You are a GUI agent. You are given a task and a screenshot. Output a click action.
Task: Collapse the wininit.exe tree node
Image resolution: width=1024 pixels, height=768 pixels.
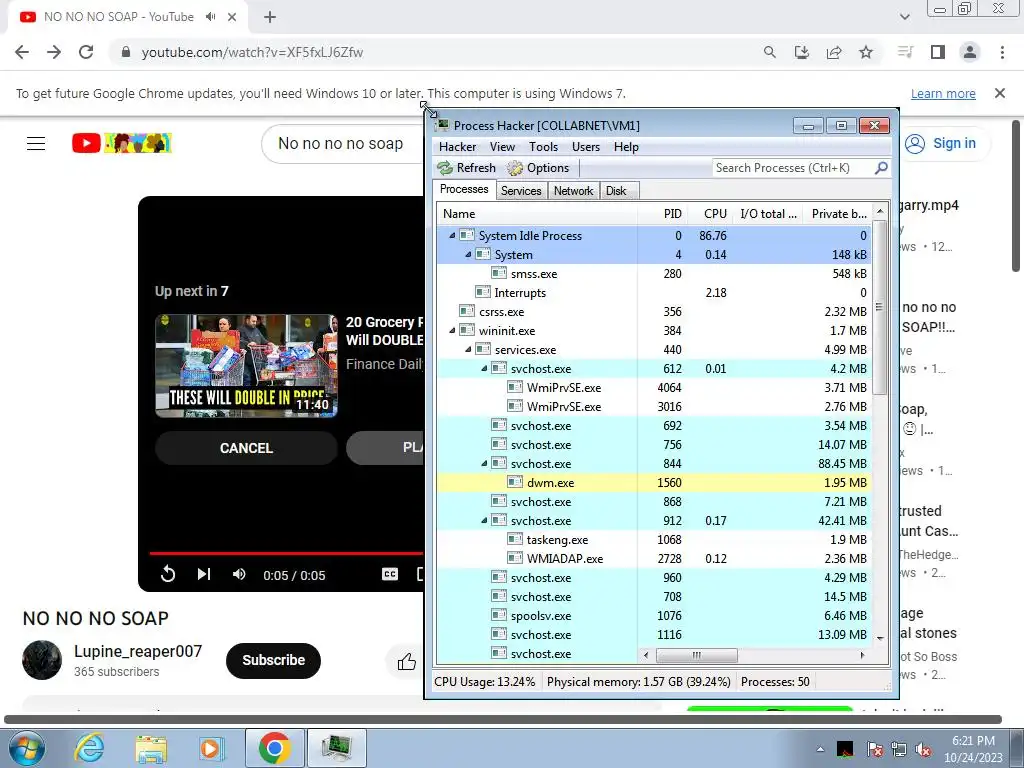click(452, 331)
